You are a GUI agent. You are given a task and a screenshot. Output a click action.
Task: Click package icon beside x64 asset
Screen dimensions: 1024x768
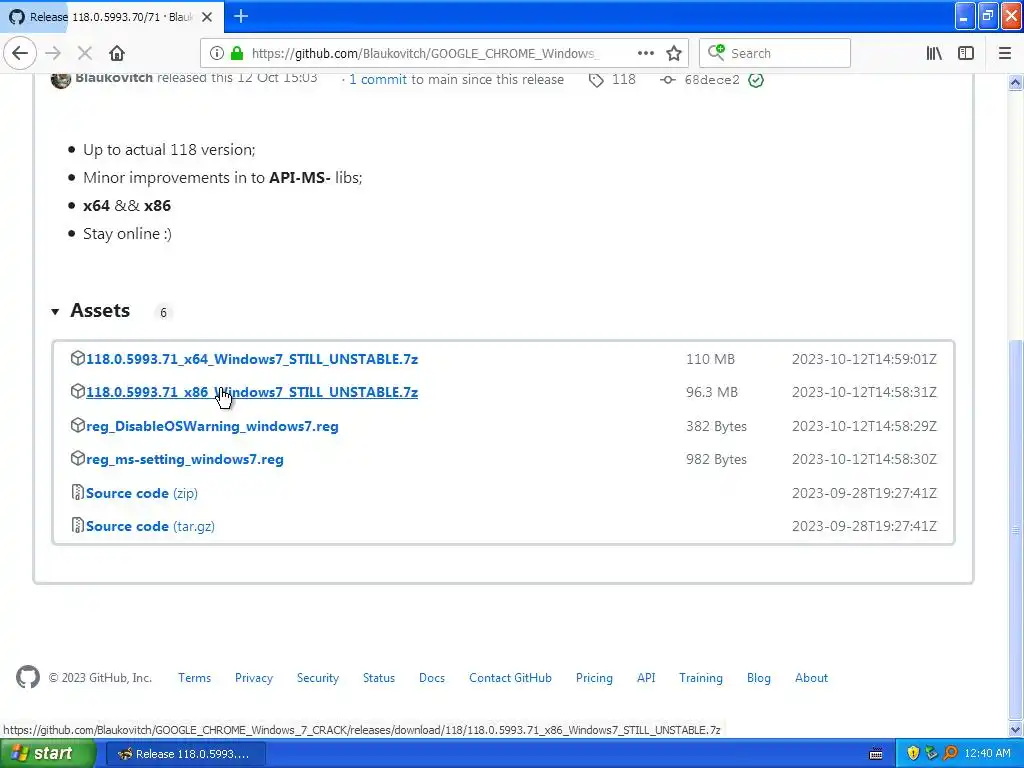[77, 358]
